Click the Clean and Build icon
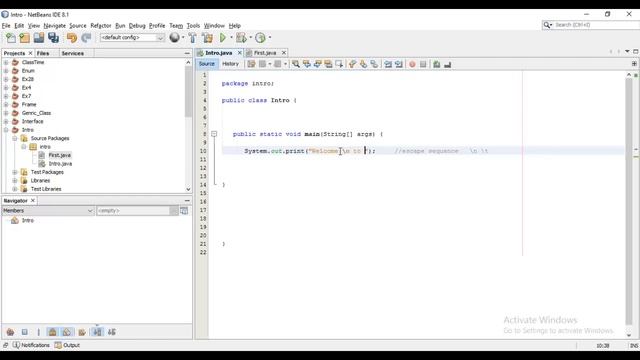The height and width of the screenshot is (360, 640). [x=207, y=38]
